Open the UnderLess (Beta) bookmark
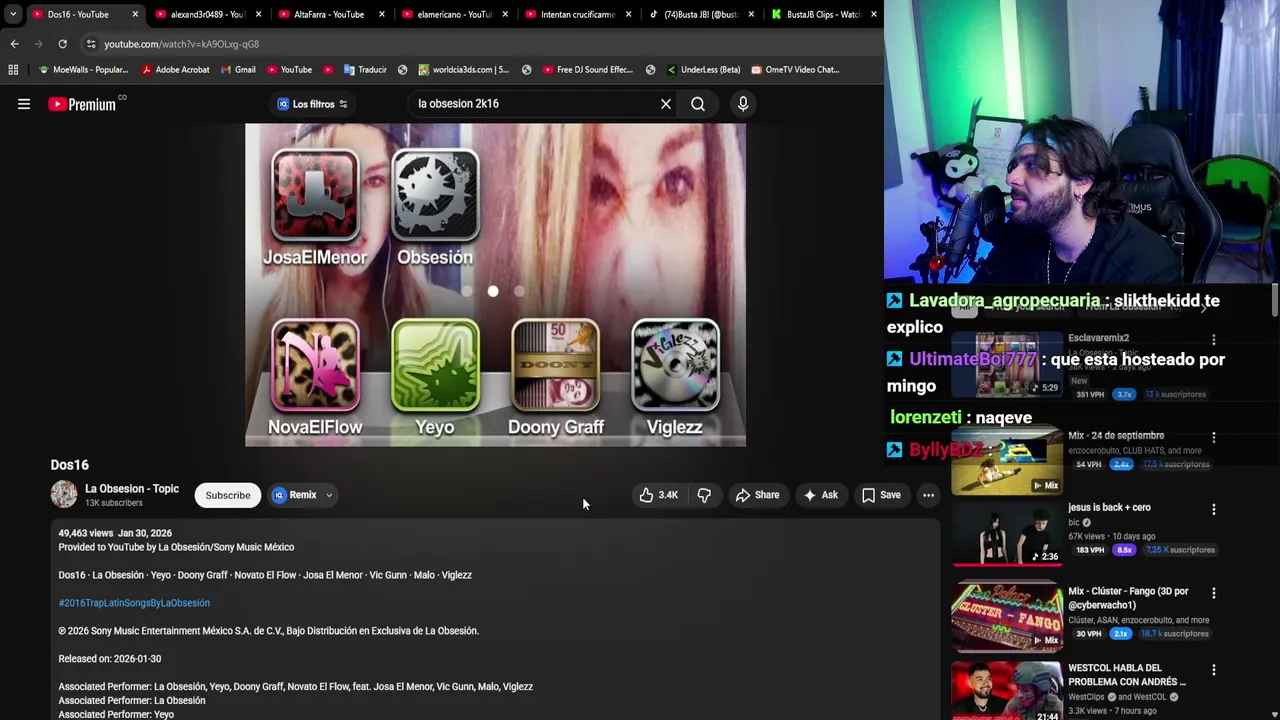 (703, 70)
